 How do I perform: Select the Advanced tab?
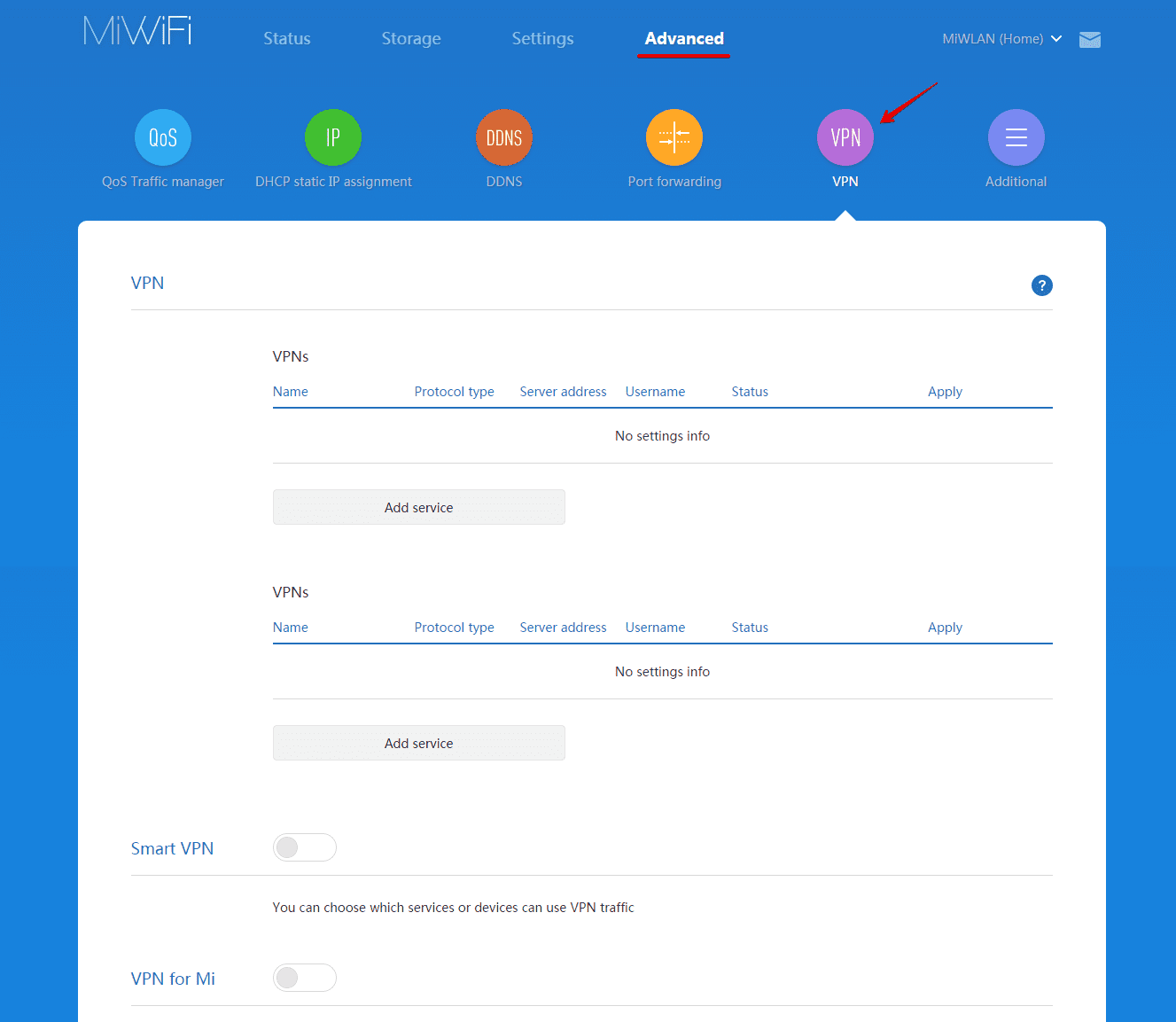683,38
